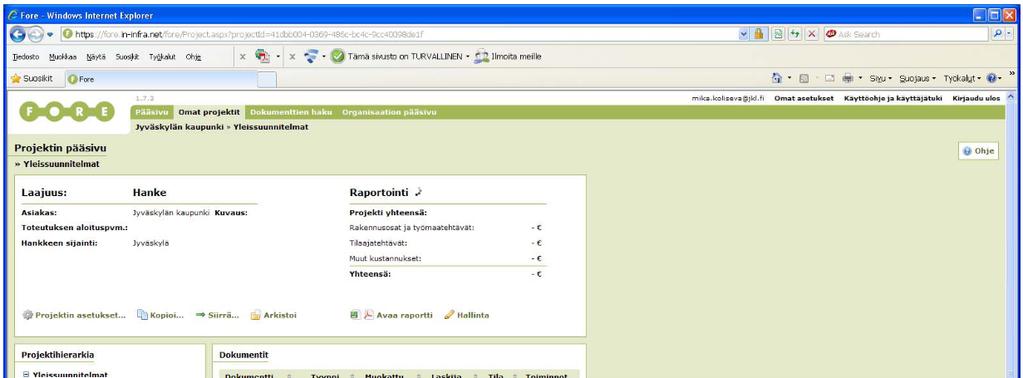
Task: Switch to Dokumenttien haku tab
Action: [291, 112]
